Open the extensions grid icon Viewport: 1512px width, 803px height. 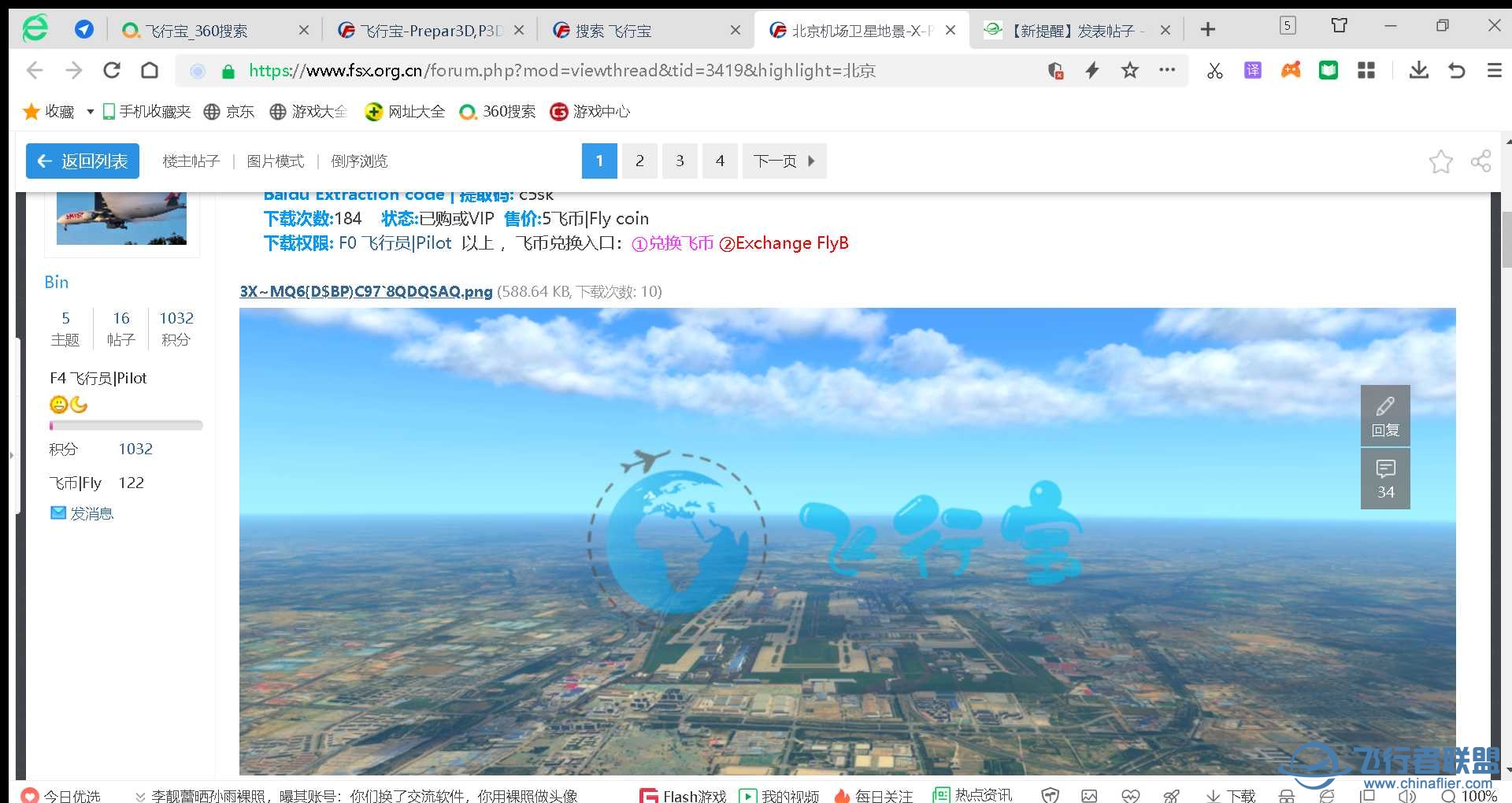[x=1366, y=71]
